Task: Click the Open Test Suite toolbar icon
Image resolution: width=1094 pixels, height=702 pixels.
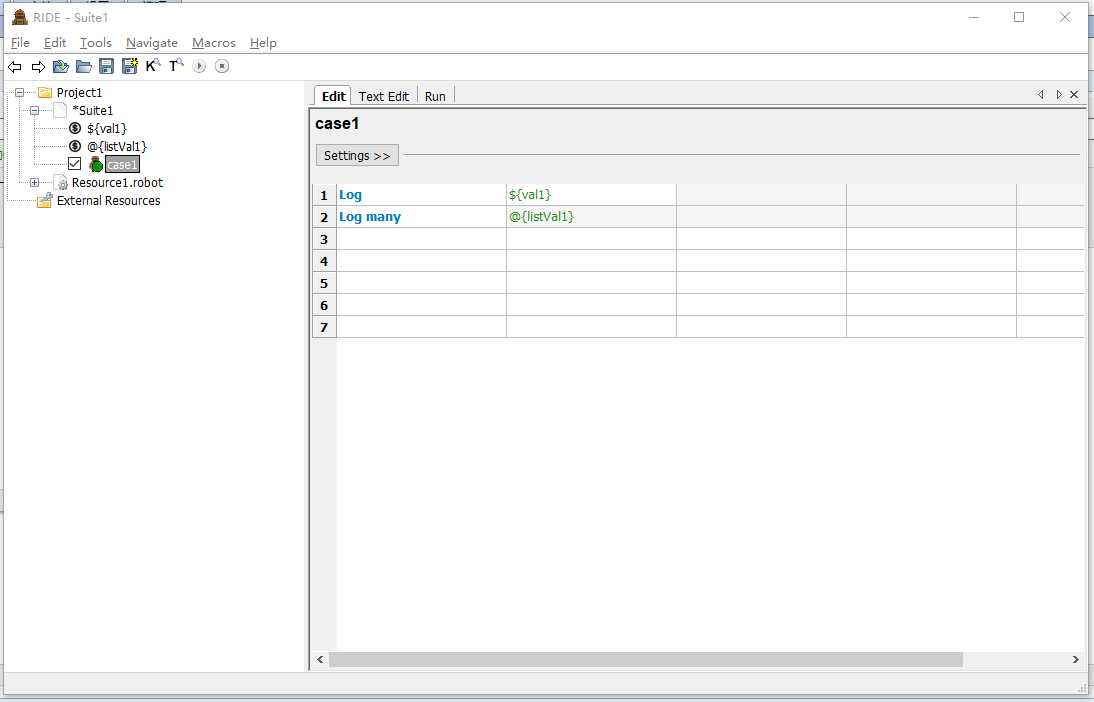Action: [61, 66]
